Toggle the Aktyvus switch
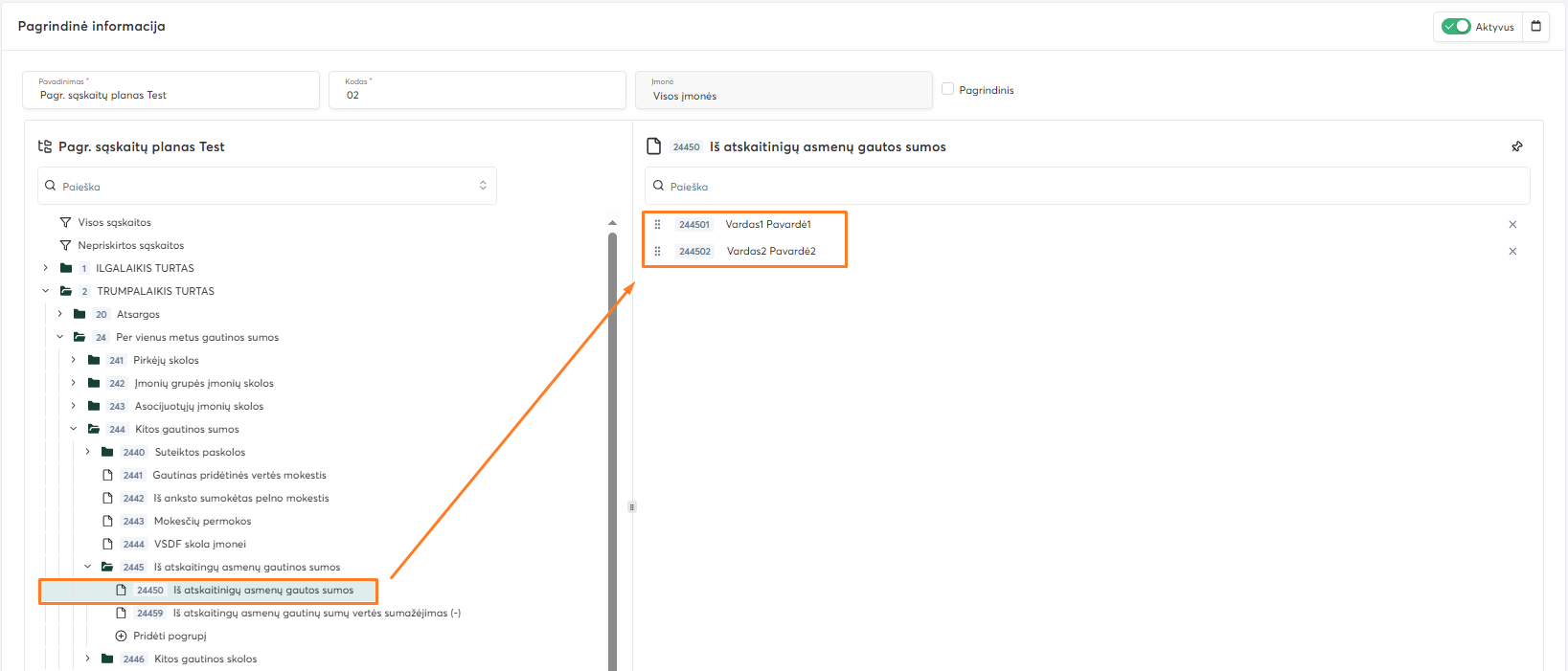 click(1456, 27)
